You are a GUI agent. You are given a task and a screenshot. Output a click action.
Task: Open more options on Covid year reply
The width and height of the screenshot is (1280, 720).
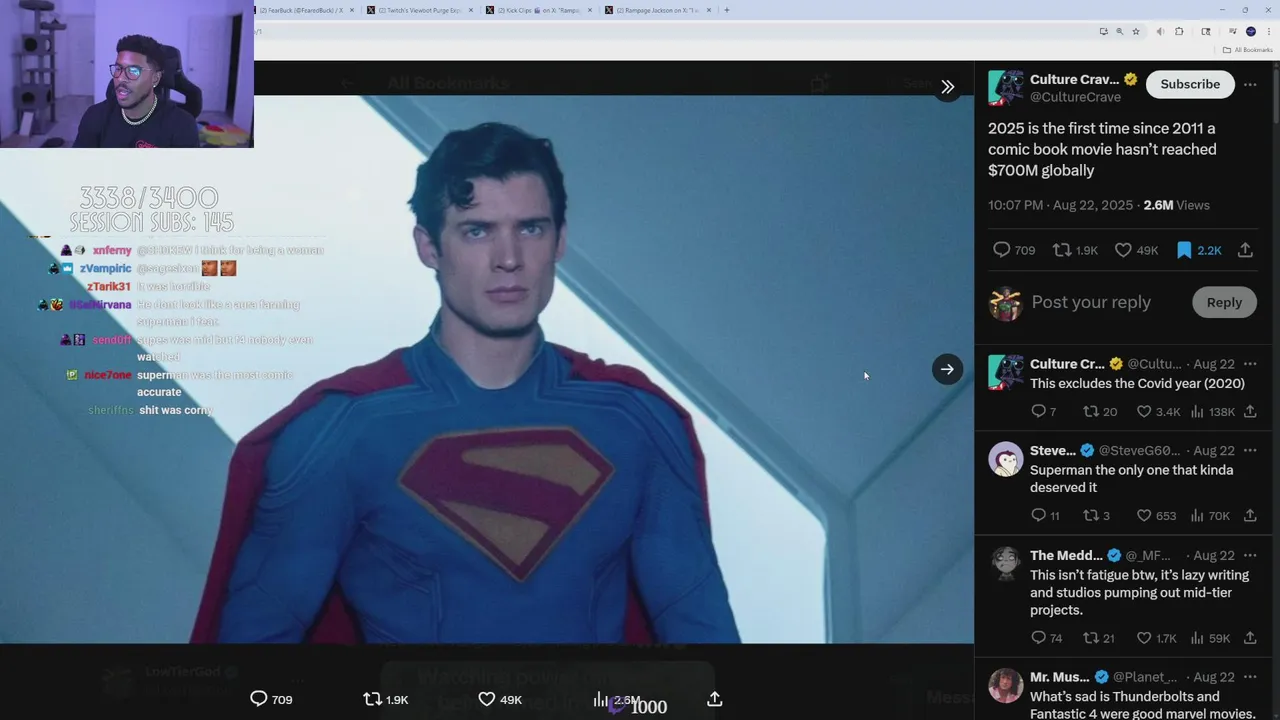[x=1250, y=363]
